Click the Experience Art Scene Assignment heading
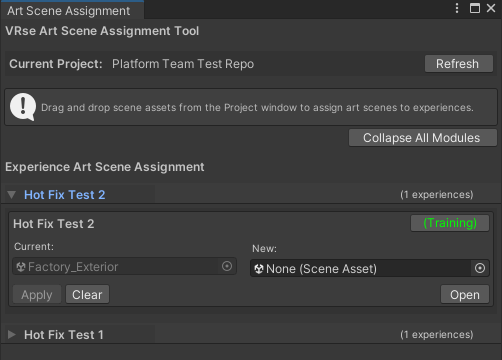 click(105, 167)
